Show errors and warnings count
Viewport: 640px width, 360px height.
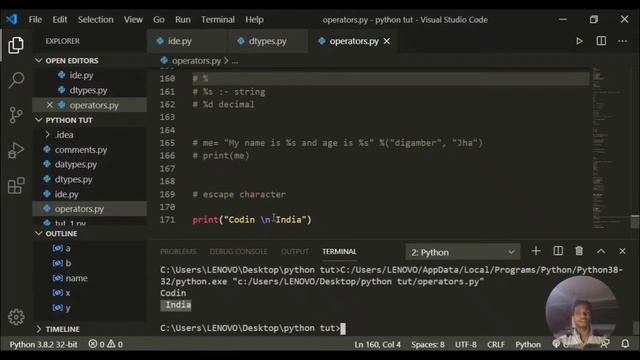106,344
